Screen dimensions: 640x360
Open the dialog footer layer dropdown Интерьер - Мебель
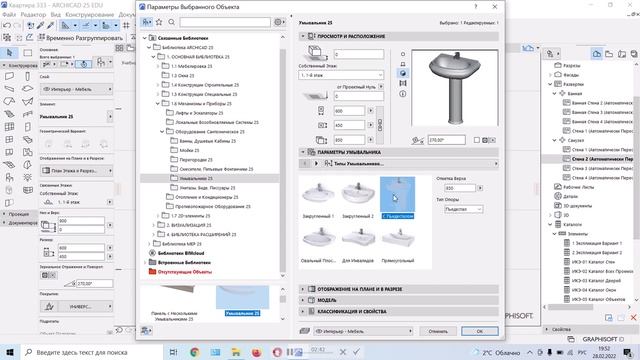coord(363,331)
